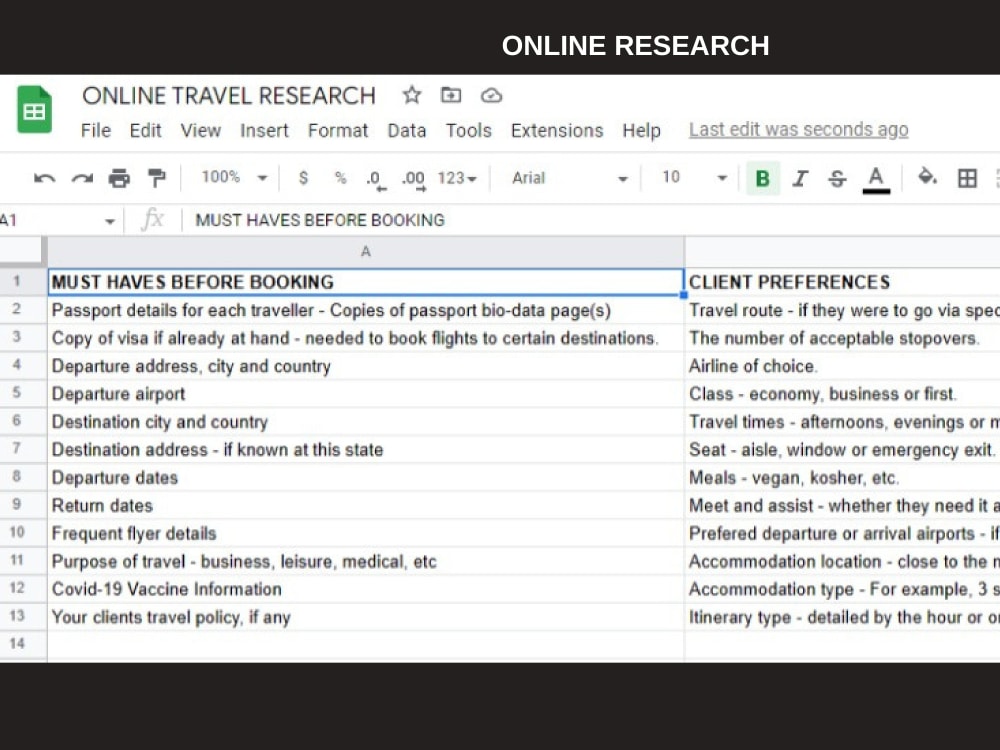This screenshot has height=750, width=1000.
Task: Click the move to folder icon
Action: pyautogui.click(x=451, y=96)
